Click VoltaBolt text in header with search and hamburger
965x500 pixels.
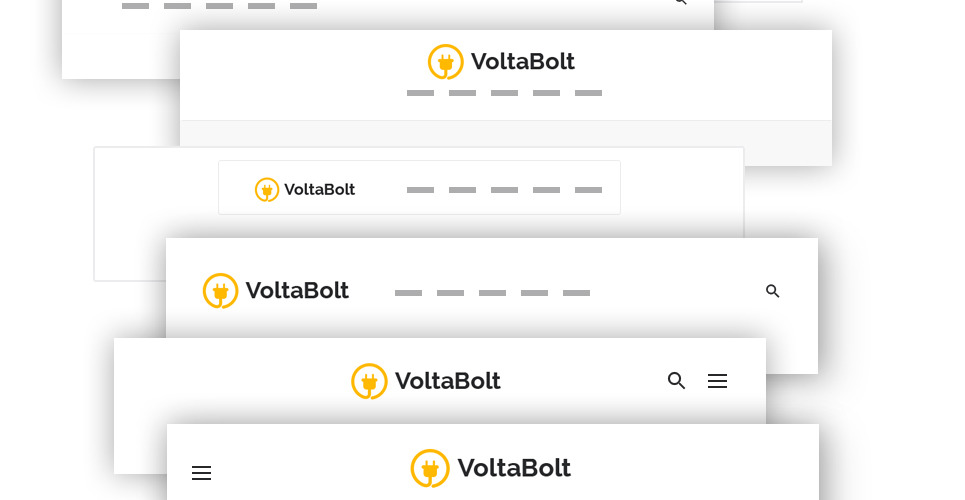(447, 381)
